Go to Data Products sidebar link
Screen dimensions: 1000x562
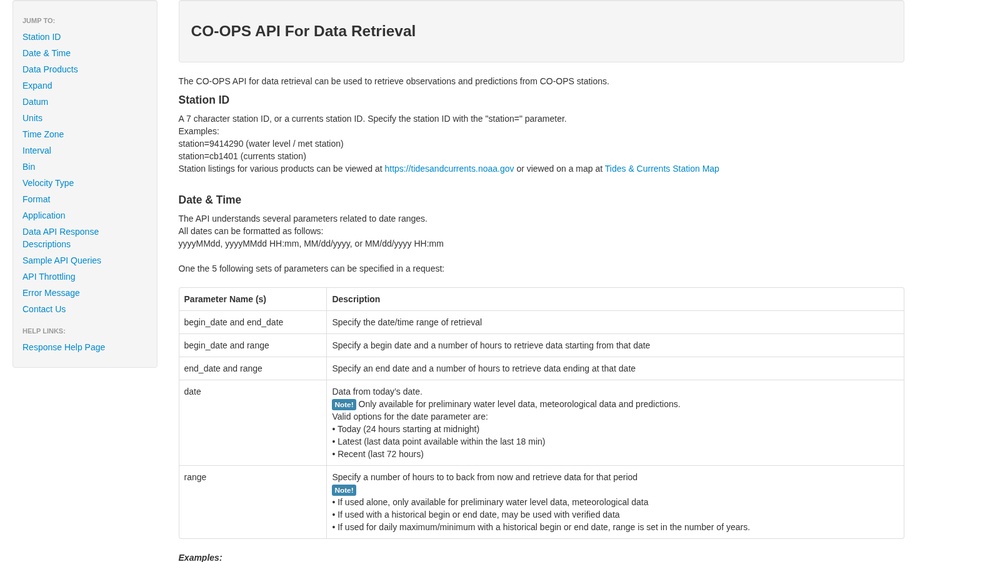click(50, 70)
